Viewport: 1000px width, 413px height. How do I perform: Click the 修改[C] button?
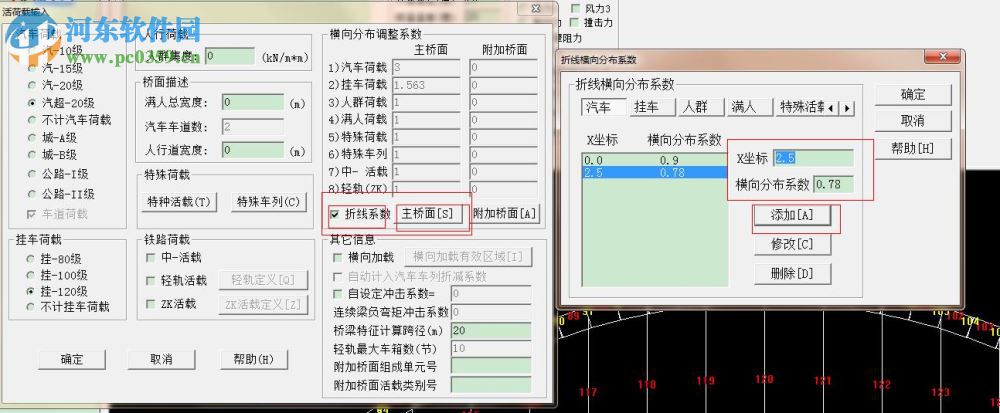click(793, 245)
